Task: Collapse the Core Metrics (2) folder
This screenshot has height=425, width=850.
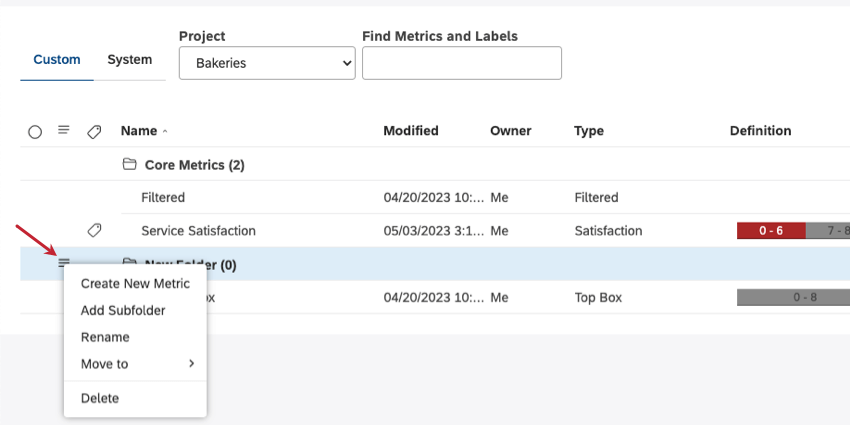Action: click(x=194, y=164)
